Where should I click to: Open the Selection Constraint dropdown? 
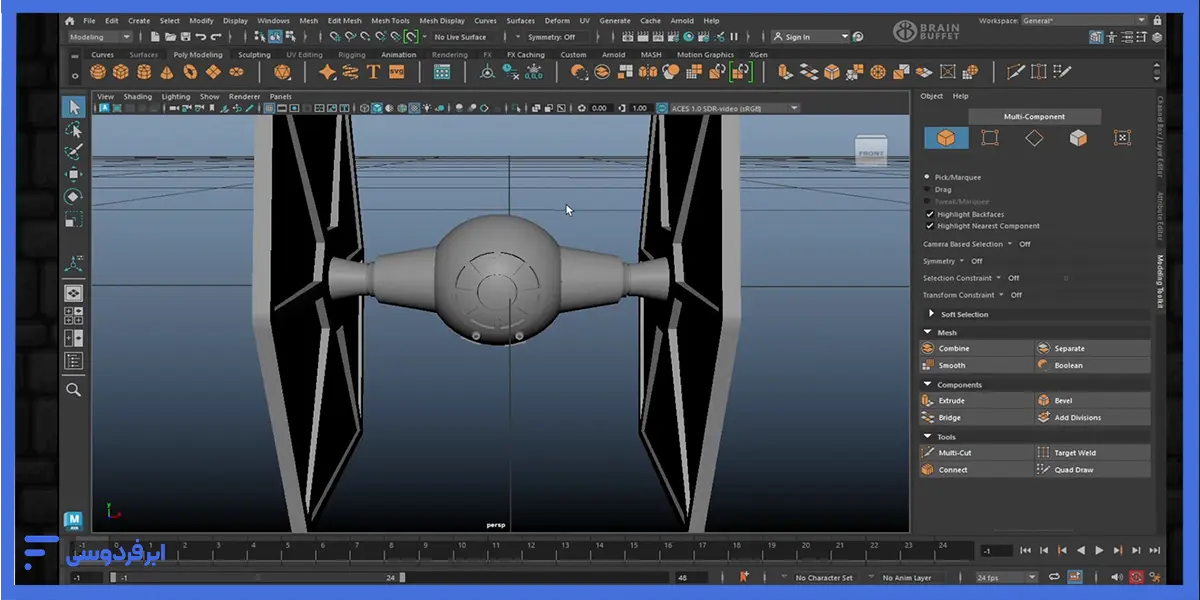[x=999, y=278]
